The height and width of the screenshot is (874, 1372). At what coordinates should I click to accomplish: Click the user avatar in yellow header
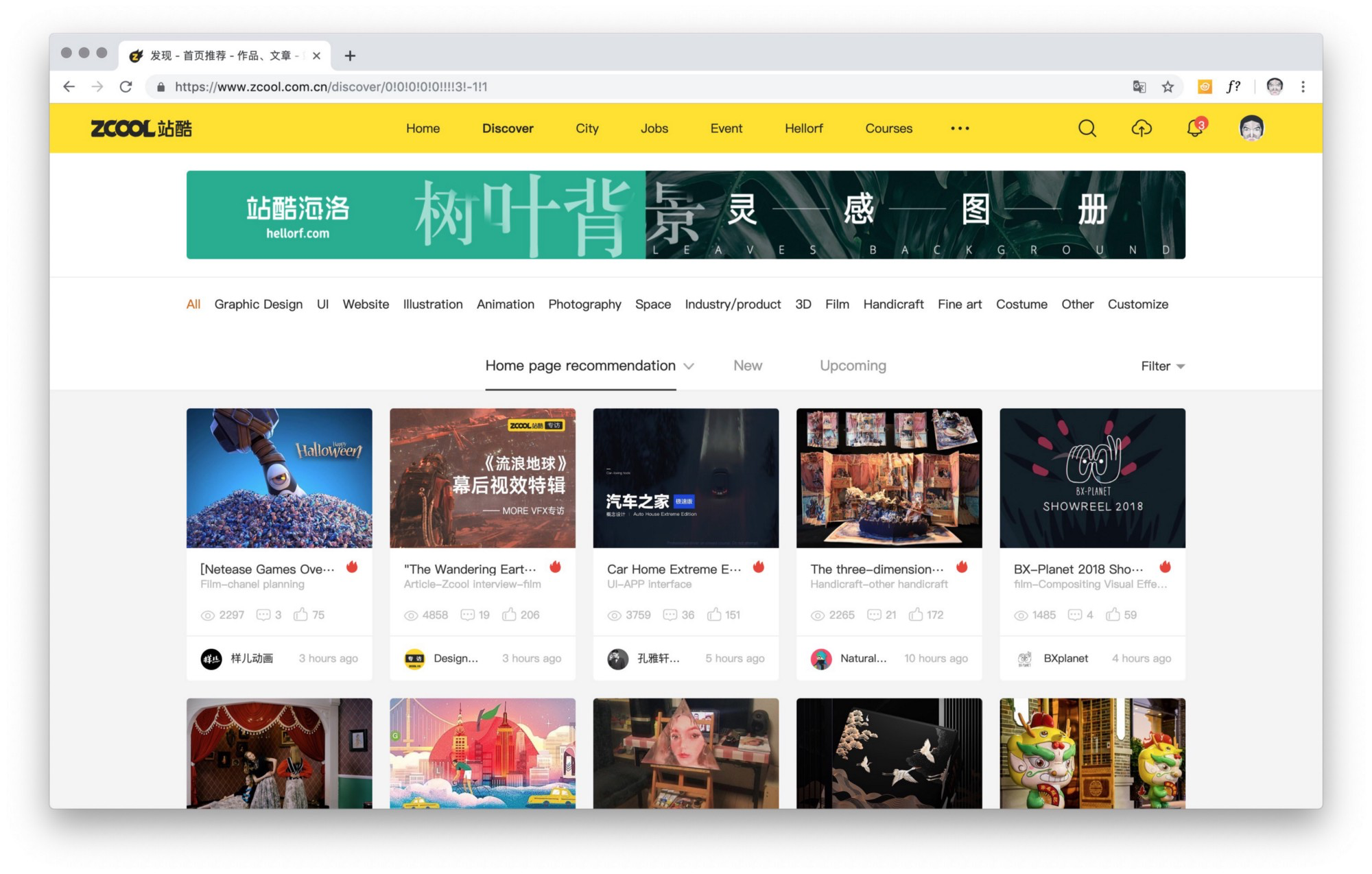[x=1251, y=128]
